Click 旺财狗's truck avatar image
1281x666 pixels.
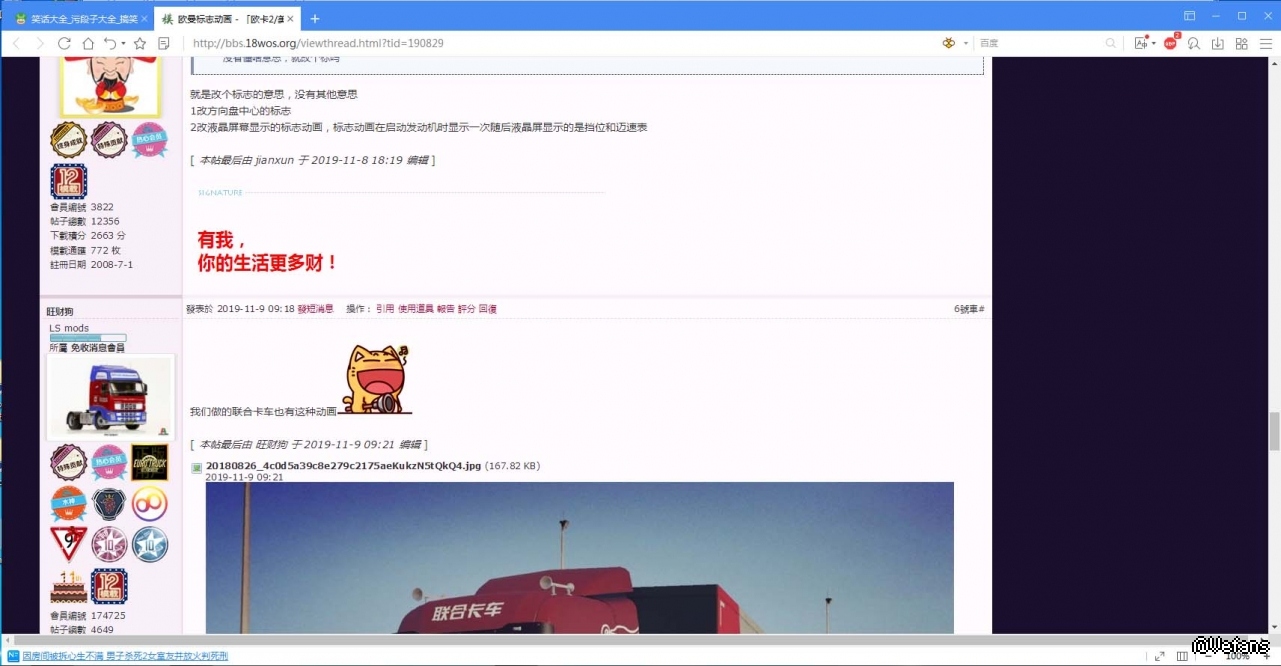[111, 398]
